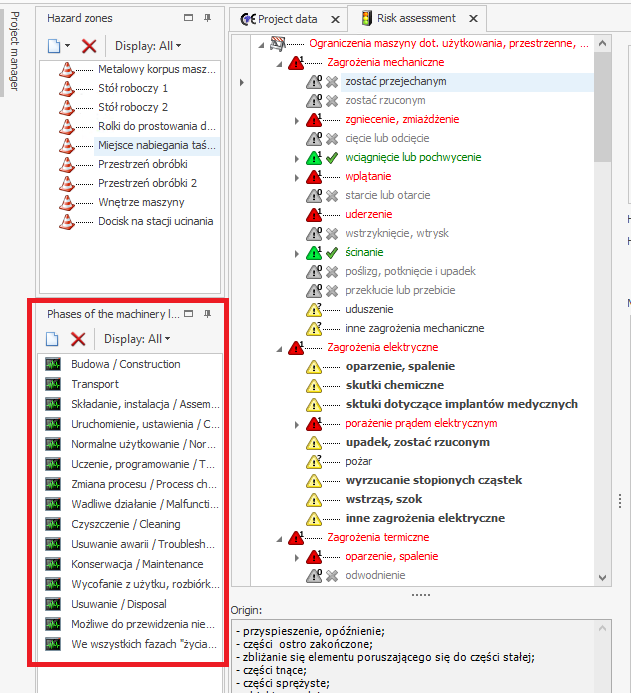Toggle green checkmark on ścinanie
The width and height of the screenshot is (631, 693).
click(x=331, y=252)
